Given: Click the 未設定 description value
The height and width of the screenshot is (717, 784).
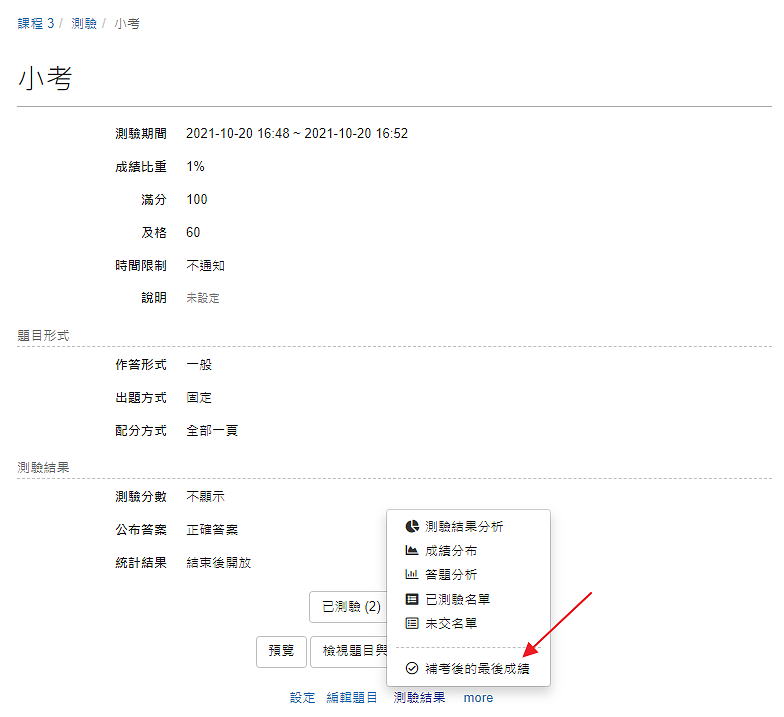Looking at the screenshot, I should 202,298.
